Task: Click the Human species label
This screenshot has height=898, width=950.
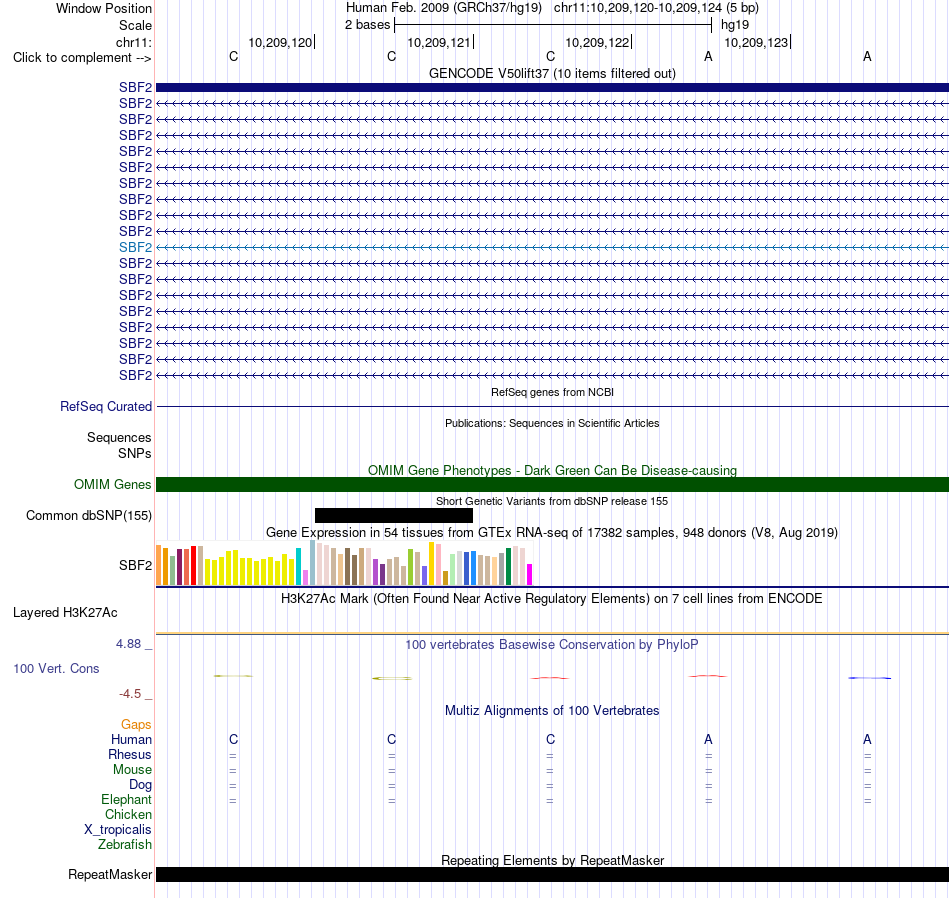Action: (131, 739)
